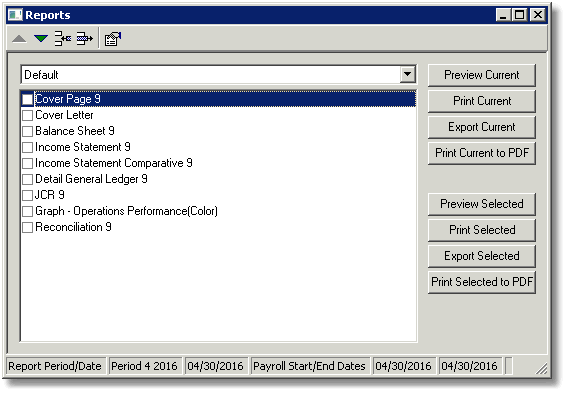Viewport: 566px width, 393px height.
Task: Click Export Current button
Action: (482, 127)
